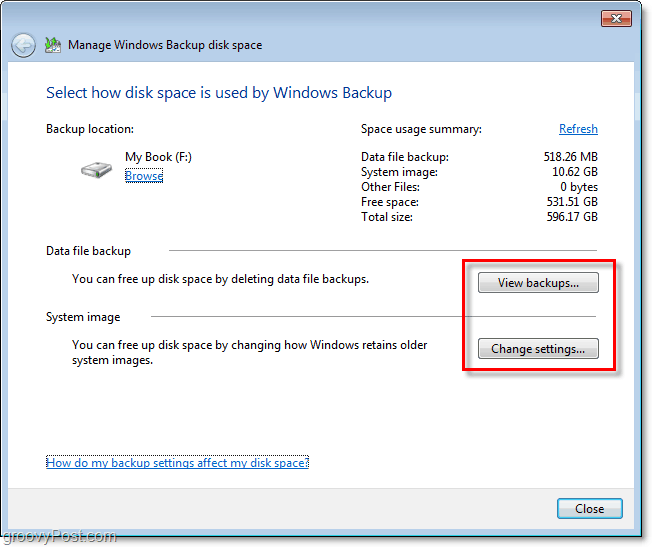Viewport: 652px width, 547px height.
Task: Click the 596.17 GB total size value
Action: click(572, 217)
